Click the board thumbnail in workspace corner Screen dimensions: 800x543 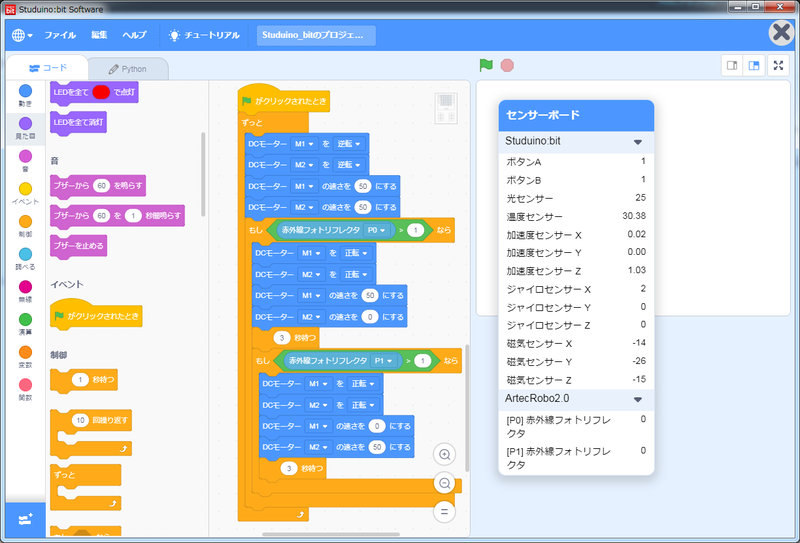tap(446, 108)
